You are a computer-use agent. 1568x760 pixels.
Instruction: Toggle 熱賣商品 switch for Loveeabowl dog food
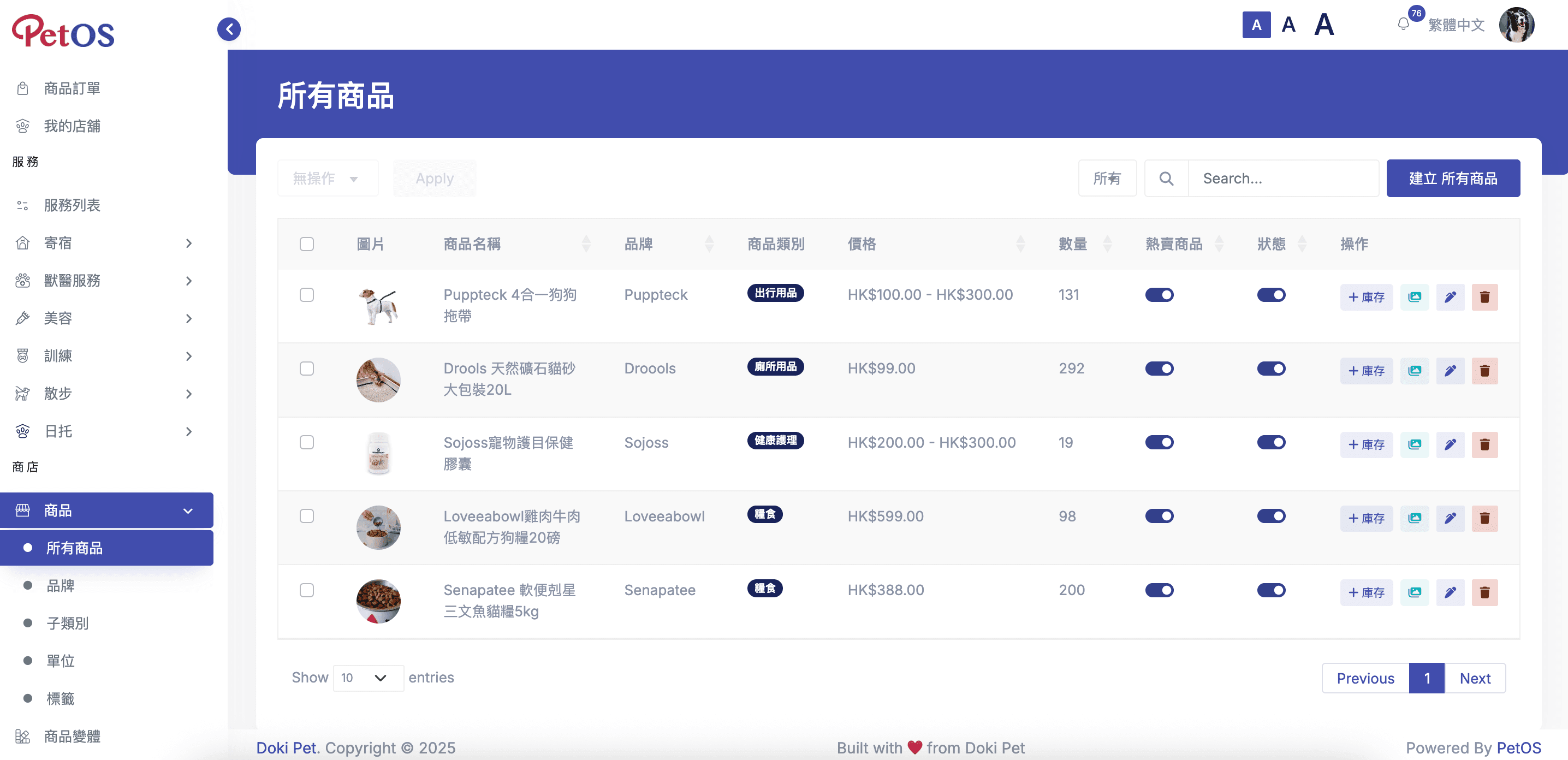tap(1159, 515)
